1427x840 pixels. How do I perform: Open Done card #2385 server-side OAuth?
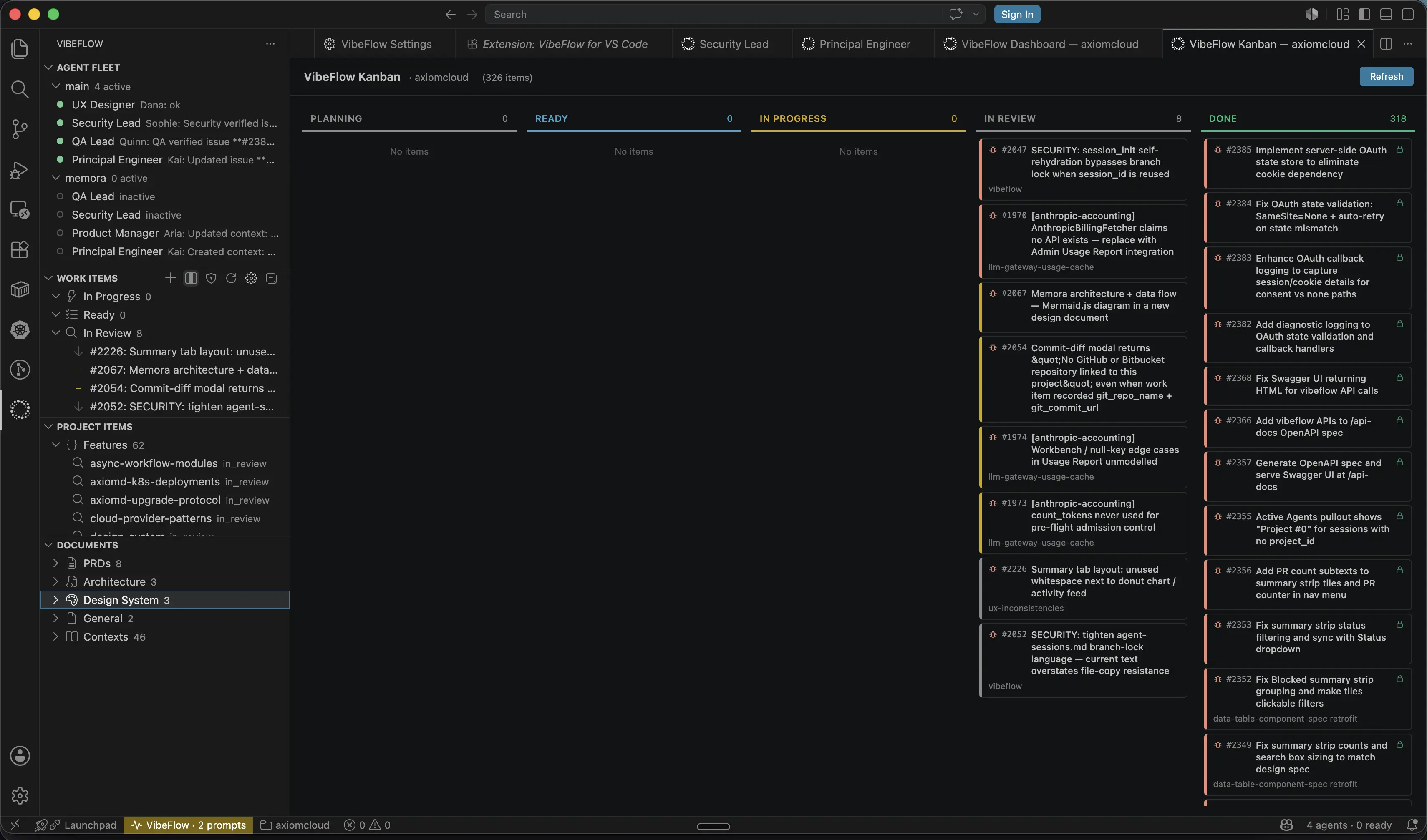pyautogui.click(x=1308, y=163)
